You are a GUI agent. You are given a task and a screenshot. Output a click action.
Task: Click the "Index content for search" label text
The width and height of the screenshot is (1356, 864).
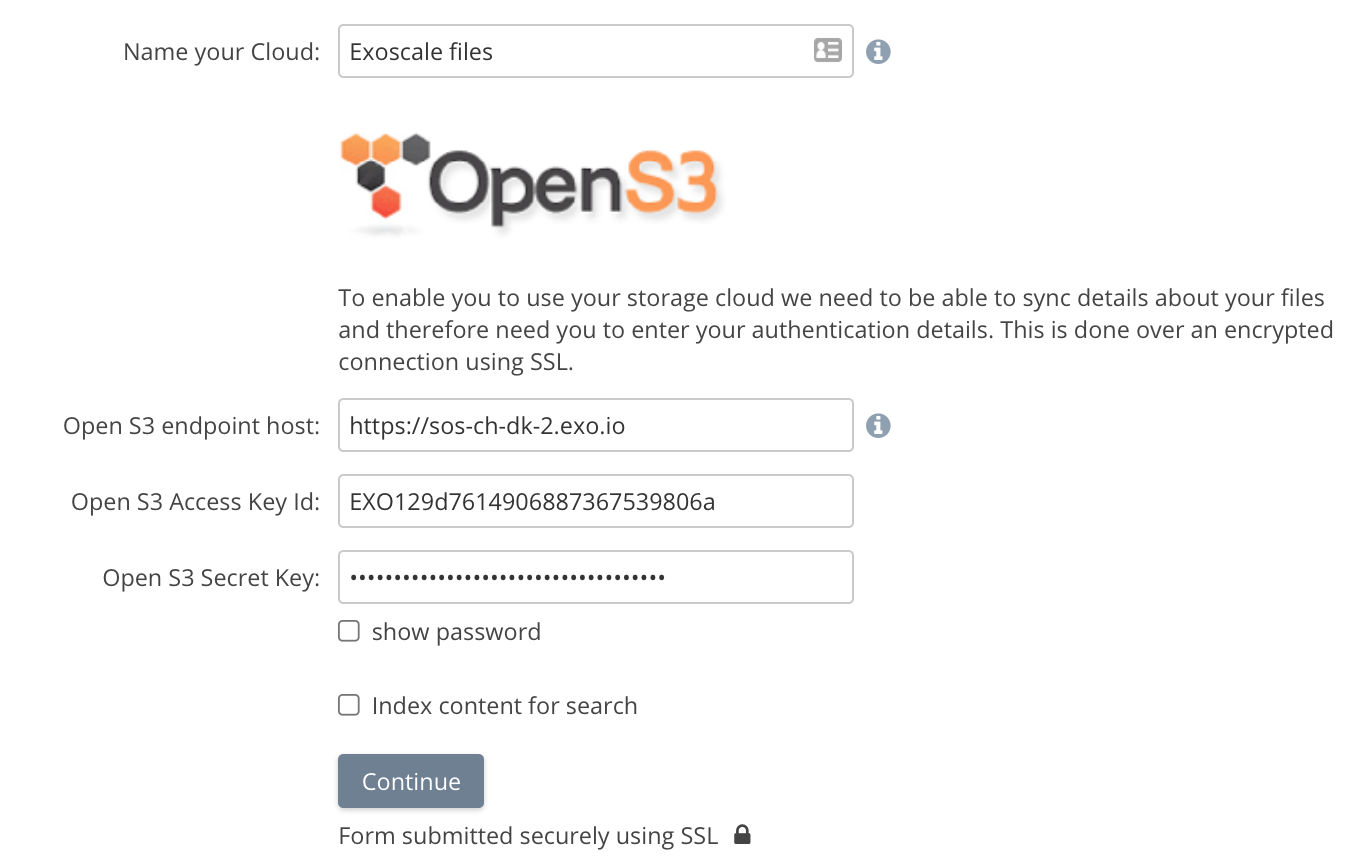click(x=504, y=706)
